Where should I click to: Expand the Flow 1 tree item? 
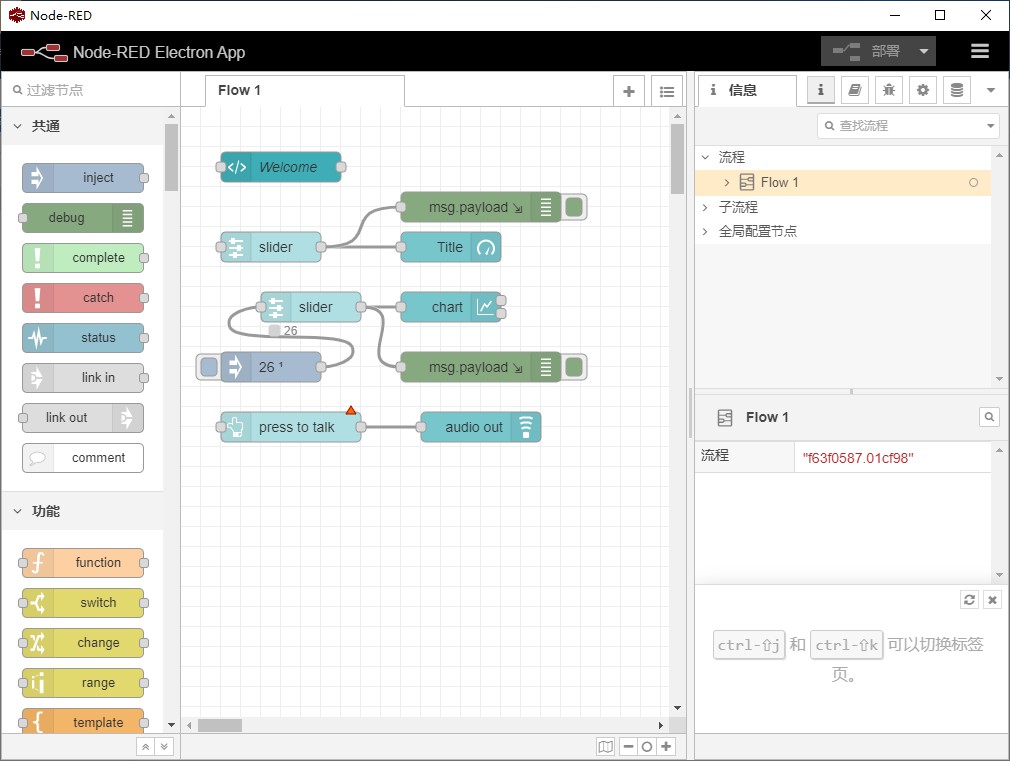(x=727, y=182)
